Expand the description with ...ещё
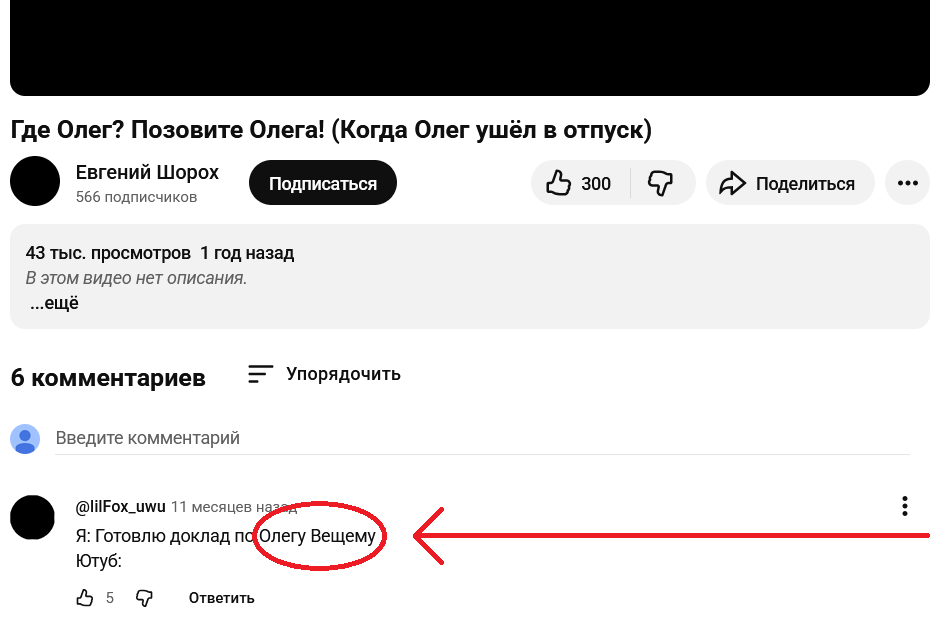The width and height of the screenshot is (938, 617). (x=54, y=303)
